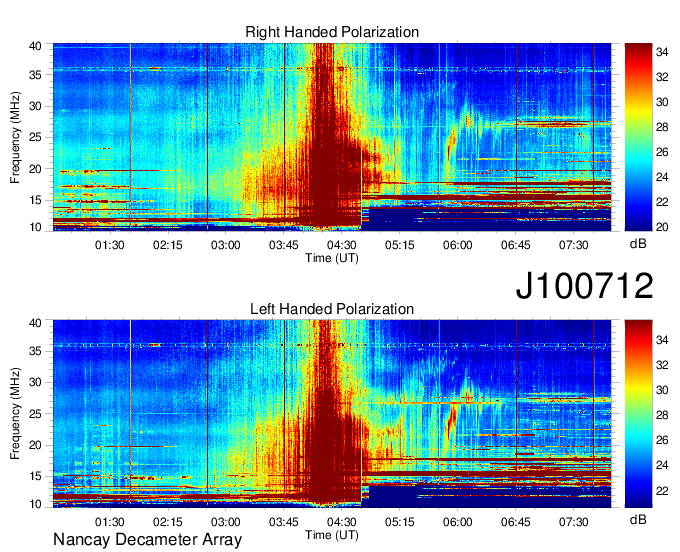Click the 07:30 time tick on top plot
Viewport: 680px width, 552px height.
pos(573,245)
